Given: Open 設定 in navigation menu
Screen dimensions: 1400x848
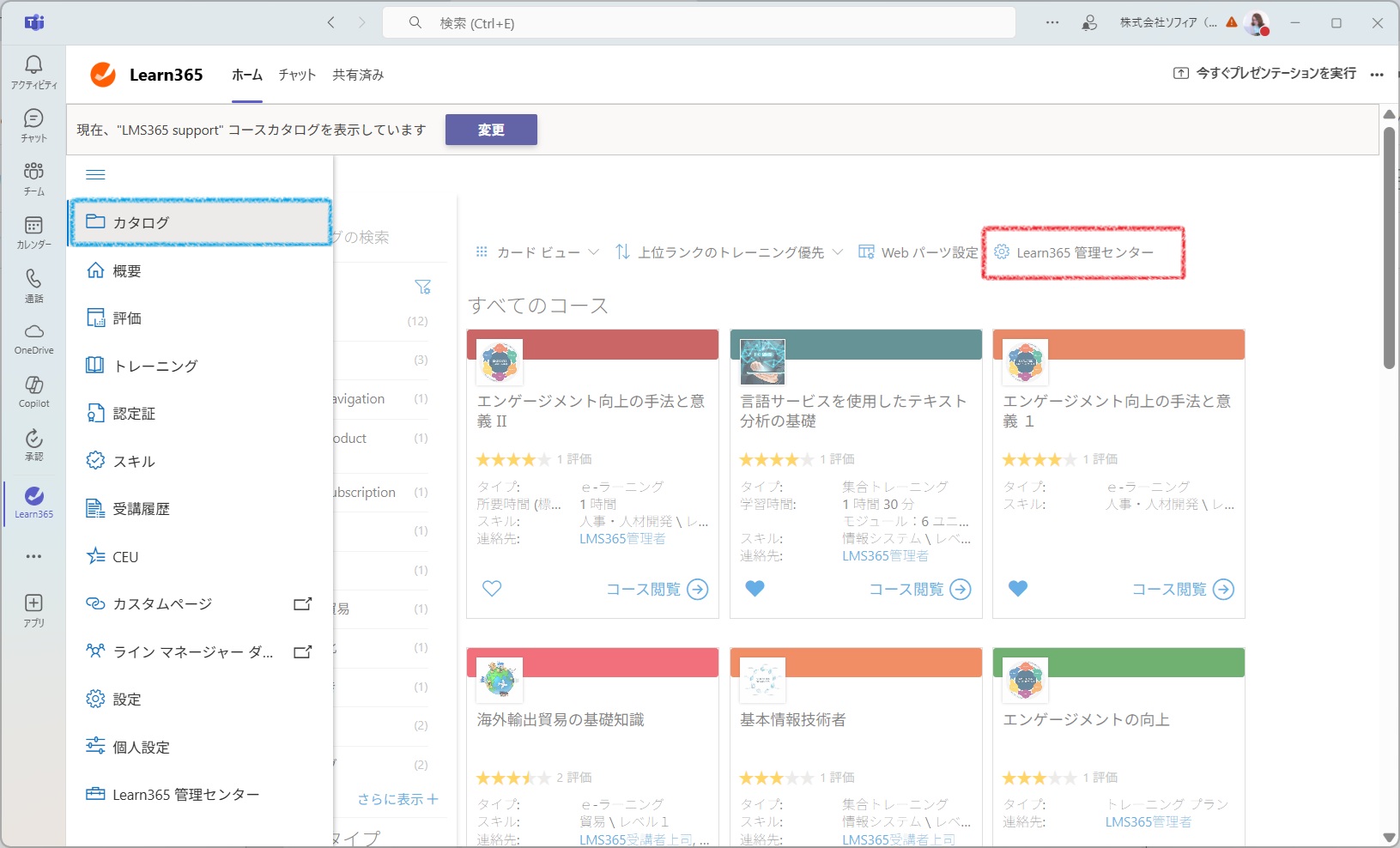Looking at the screenshot, I should click(200, 700).
